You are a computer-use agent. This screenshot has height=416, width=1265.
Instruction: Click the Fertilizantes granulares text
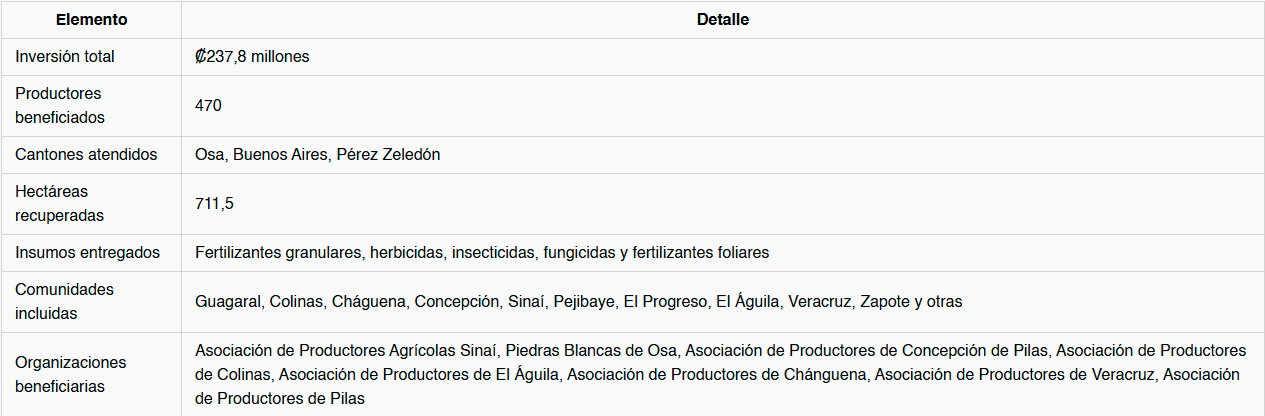pyautogui.click(x=278, y=253)
